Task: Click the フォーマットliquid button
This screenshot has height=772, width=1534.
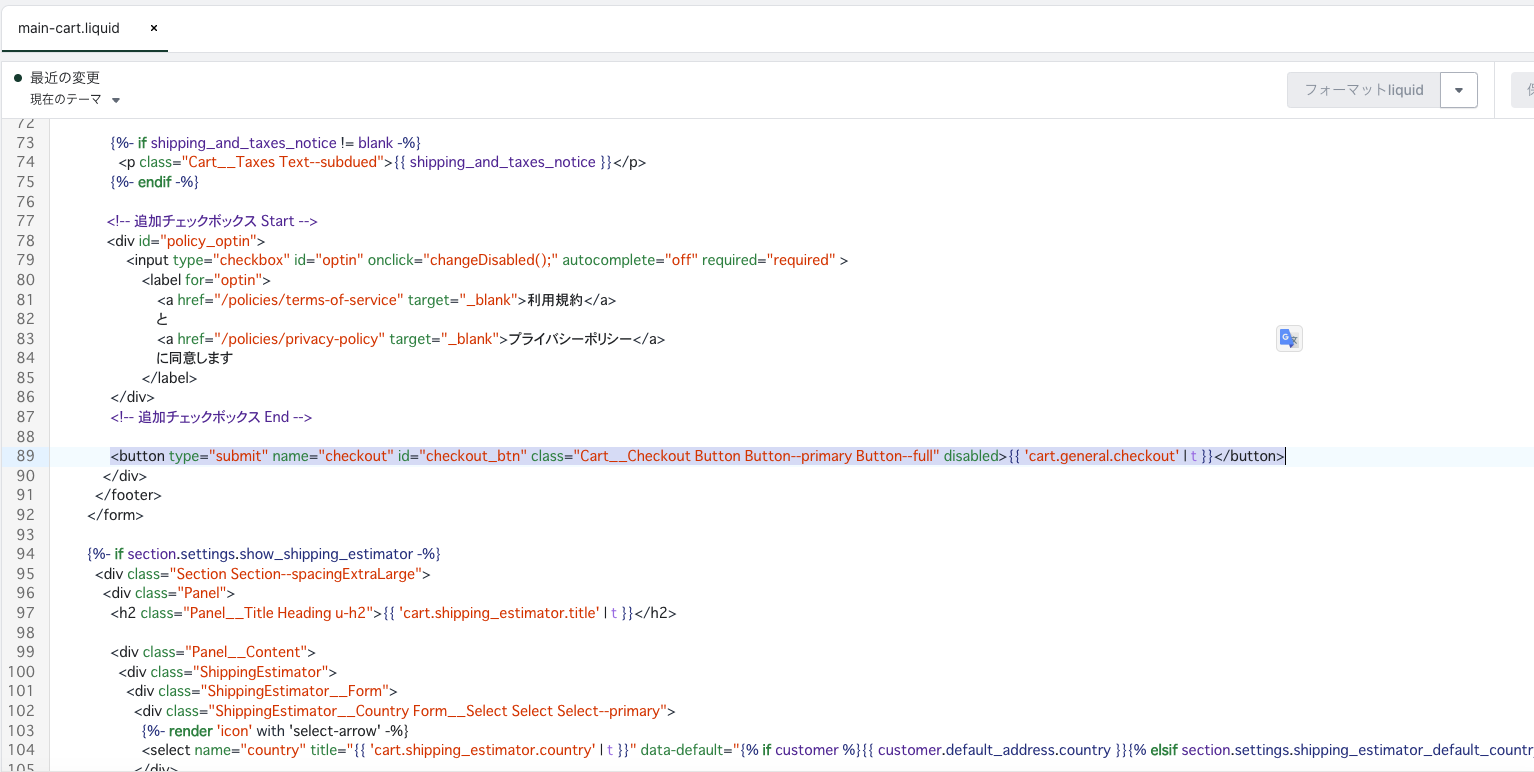Action: 1364,90
